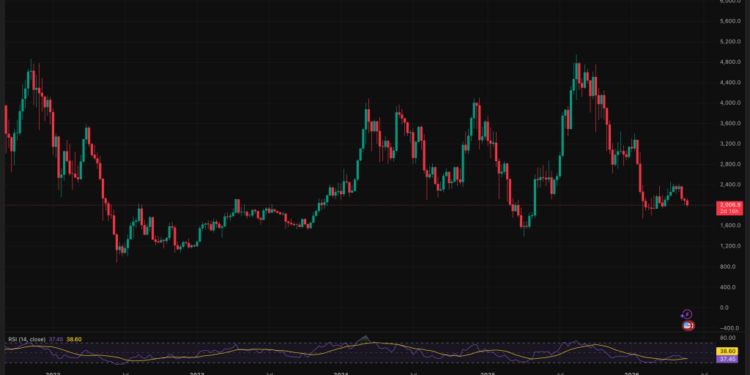This screenshot has width=750, height=375.
Task: Click the 2,400.0 price axis label
Action: pyautogui.click(x=730, y=185)
